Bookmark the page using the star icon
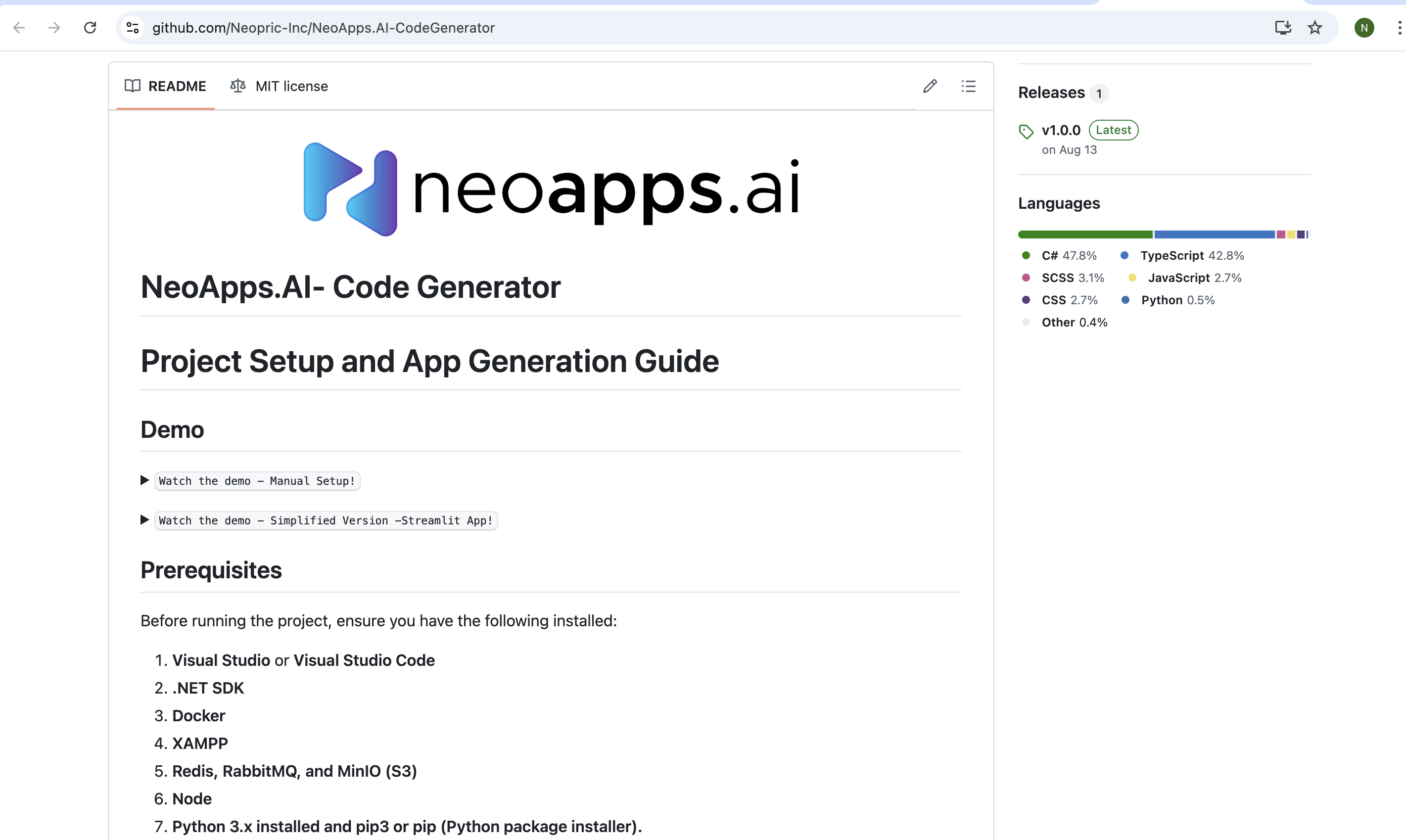Viewport: 1406px width, 840px height. [x=1314, y=27]
